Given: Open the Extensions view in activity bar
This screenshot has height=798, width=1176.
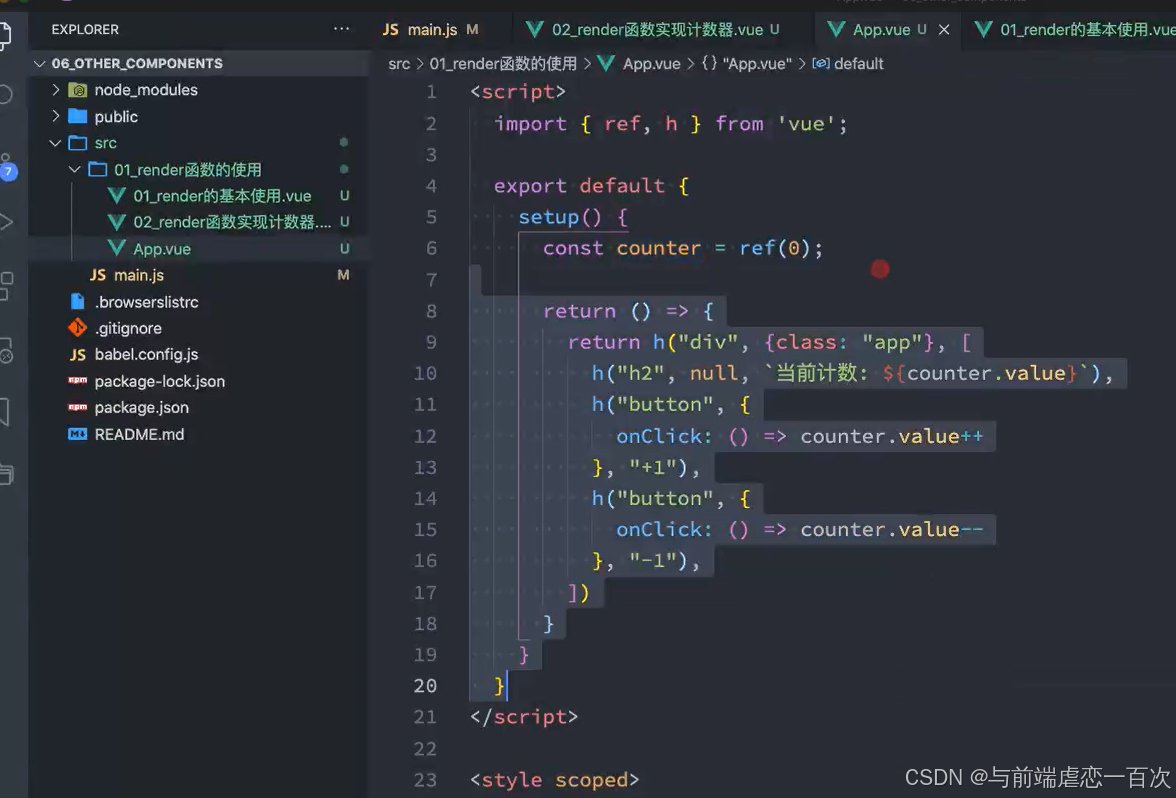Looking at the screenshot, I should click(x=6, y=286).
